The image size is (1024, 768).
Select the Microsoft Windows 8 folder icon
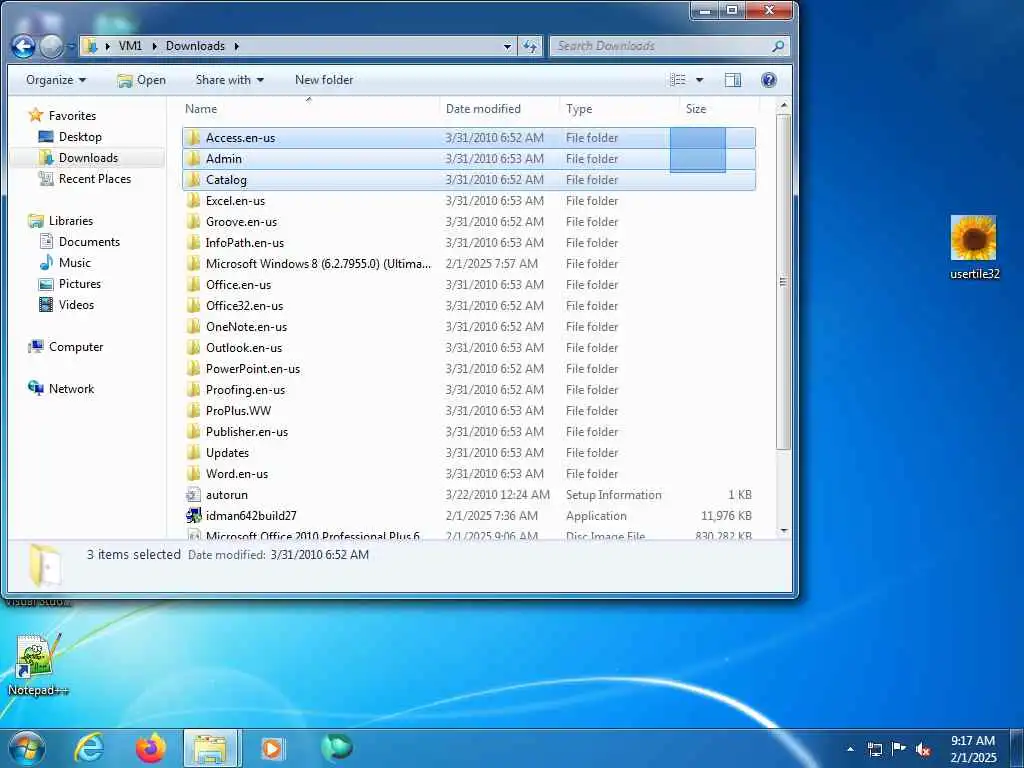[x=193, y=263]
